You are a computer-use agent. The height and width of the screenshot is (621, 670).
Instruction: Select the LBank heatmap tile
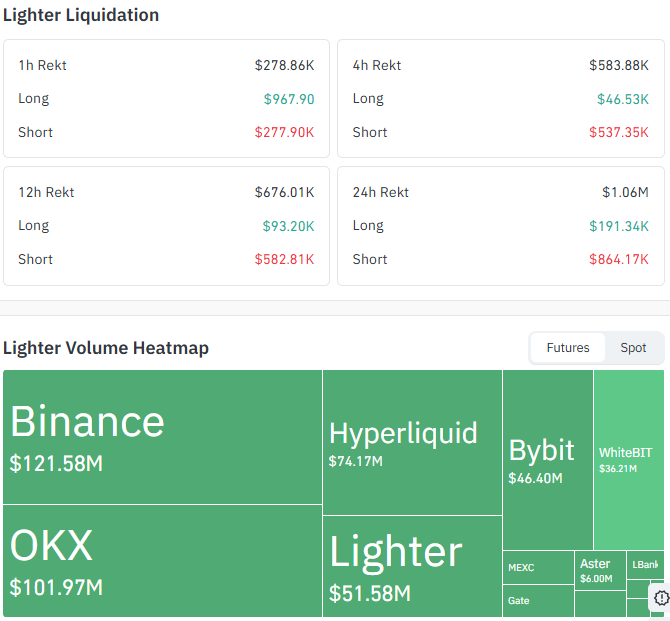[x=645, y=565]
